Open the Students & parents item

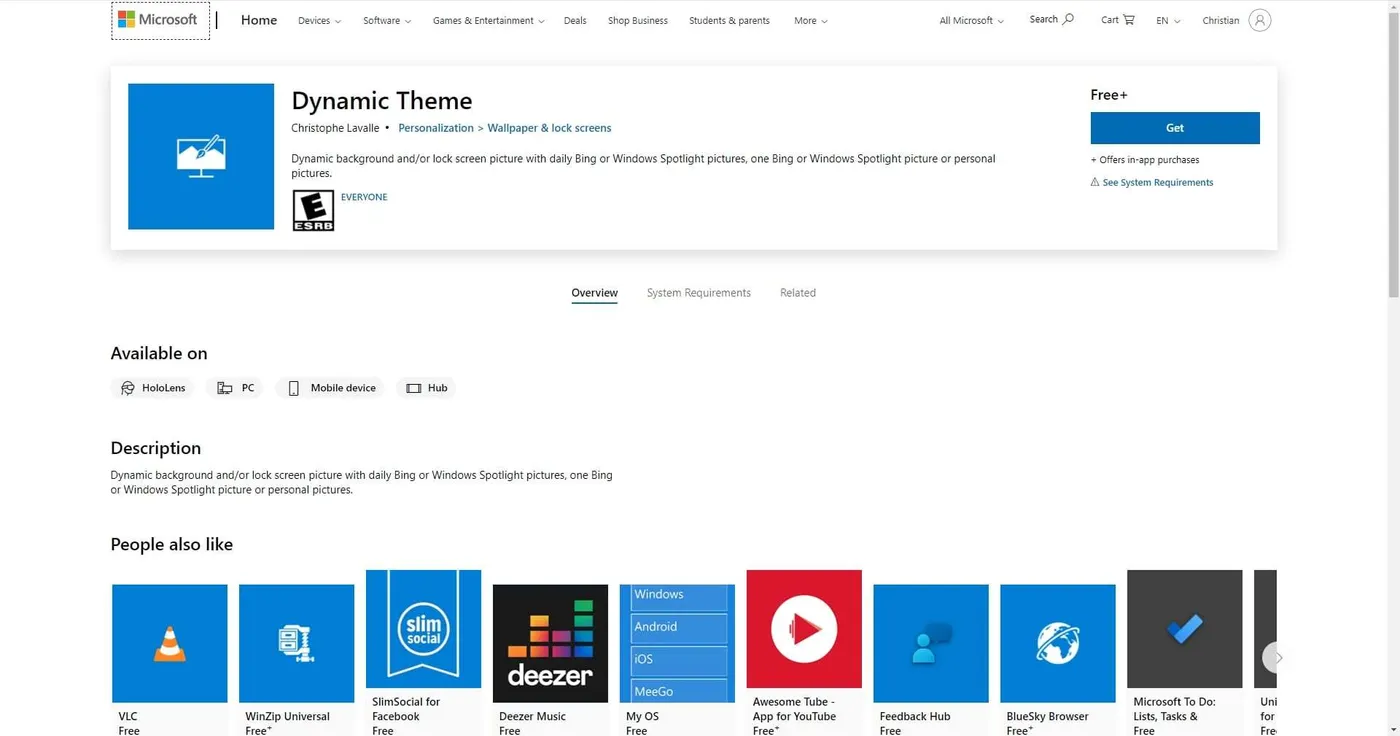tap(729, 20)
